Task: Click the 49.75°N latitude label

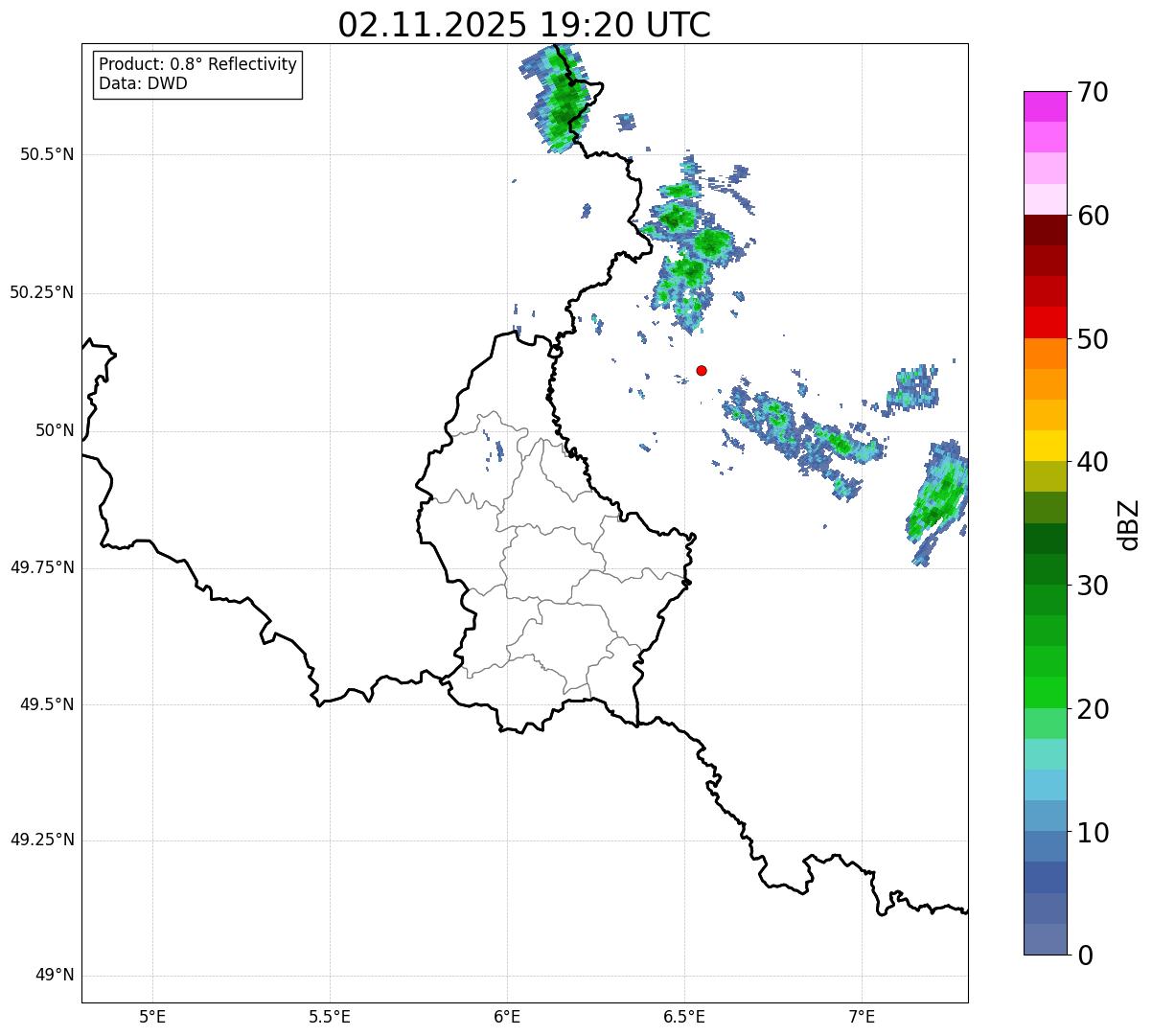Action: click(x=42, y=567)
